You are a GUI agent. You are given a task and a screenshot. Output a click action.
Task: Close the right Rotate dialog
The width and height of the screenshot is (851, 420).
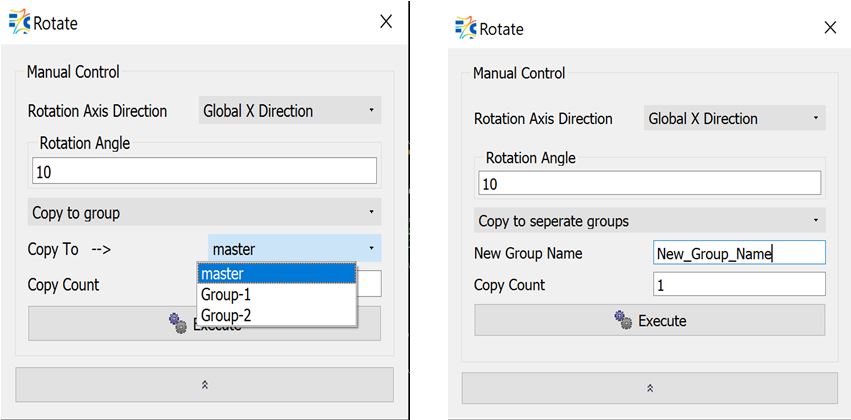(x=829, y=28)
